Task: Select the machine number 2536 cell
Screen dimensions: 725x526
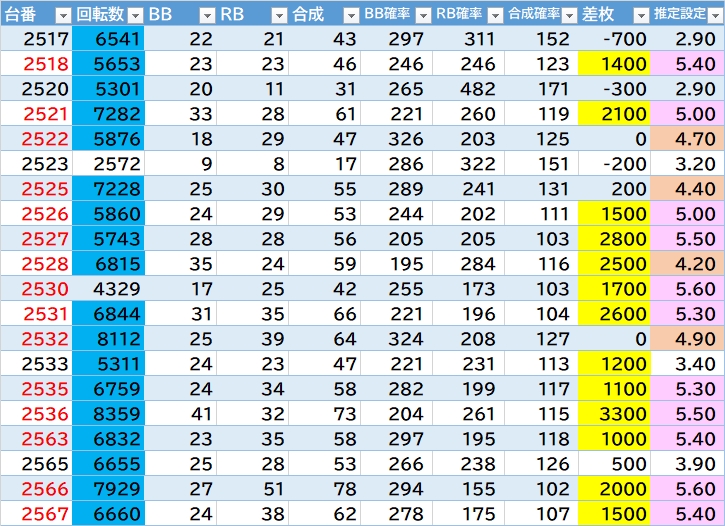Action: [x=37, y=414]
